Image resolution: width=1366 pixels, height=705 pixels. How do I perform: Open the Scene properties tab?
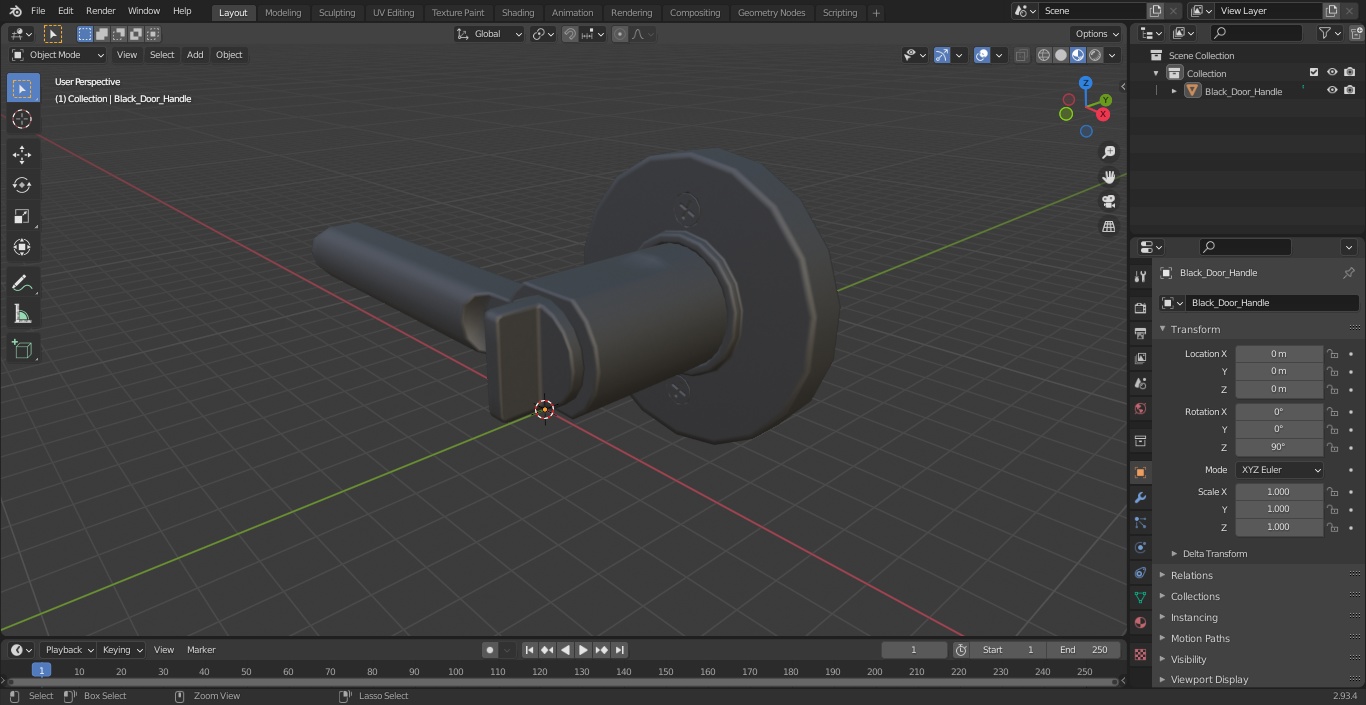(1140, 383)
